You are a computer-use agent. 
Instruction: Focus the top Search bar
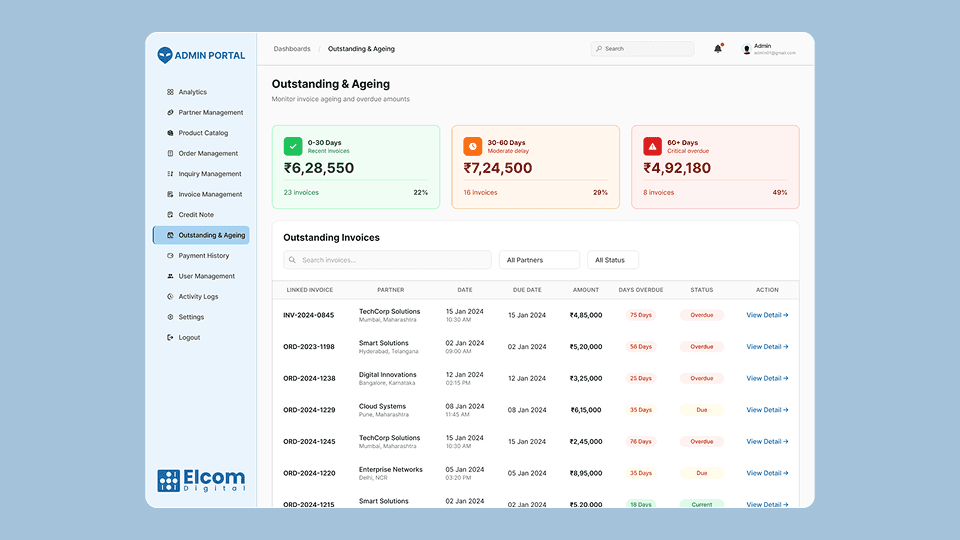[x=642, y=48]
